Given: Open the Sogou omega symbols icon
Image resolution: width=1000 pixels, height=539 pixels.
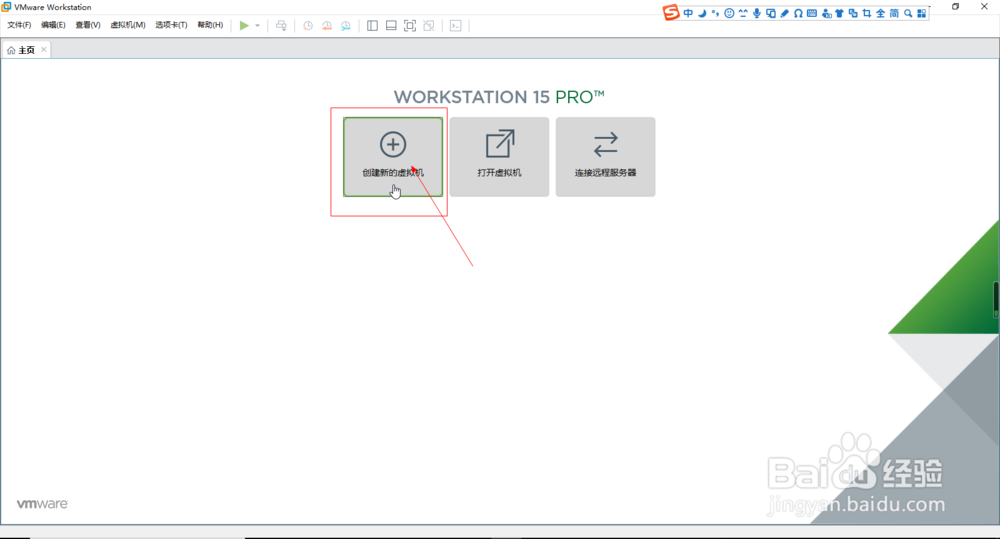Looking at the screenshot, I should [798, 13].
